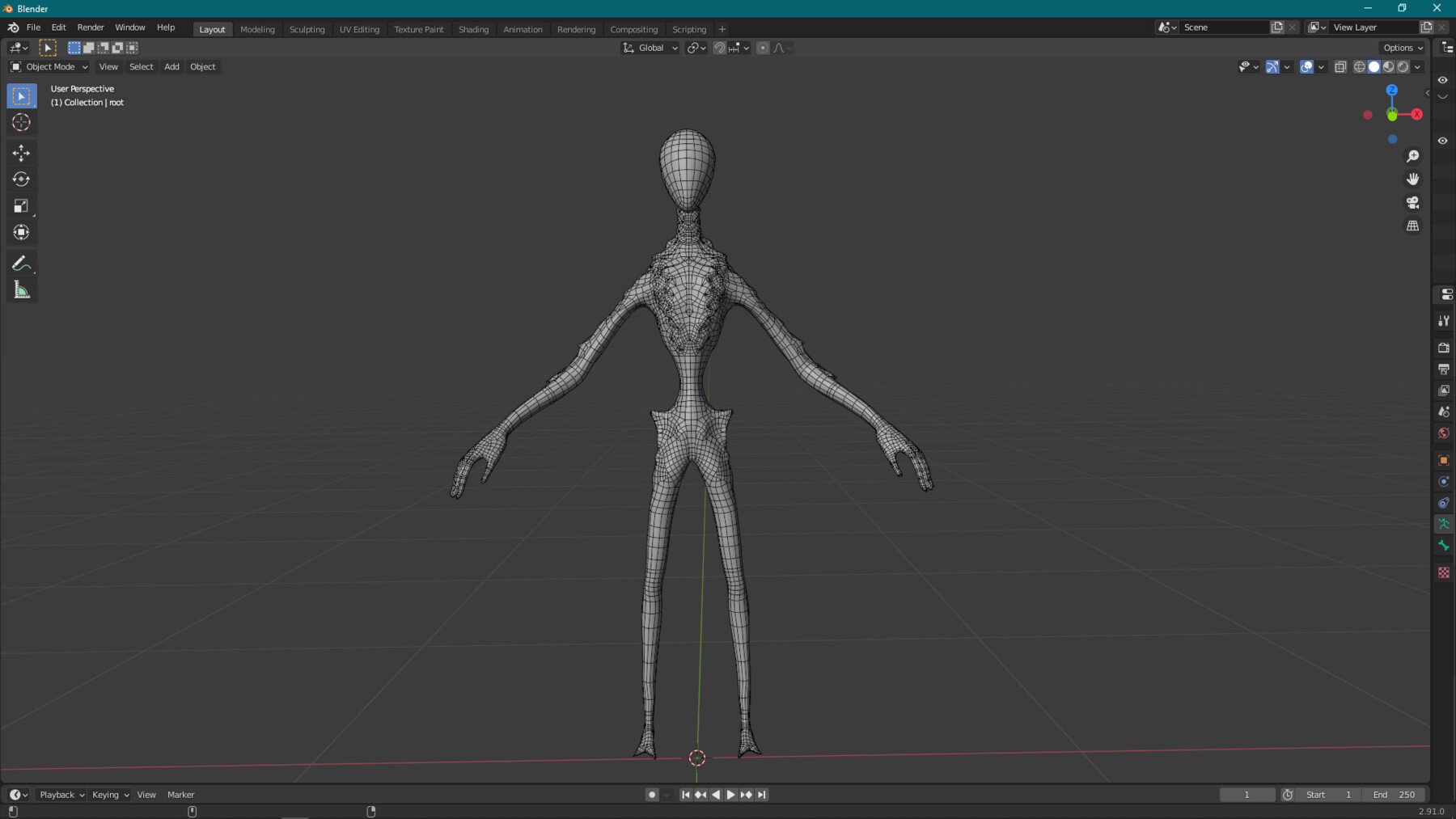Select the Rotate tool
The width and height of the screenshot is (1456, 819).
point(21,179)
